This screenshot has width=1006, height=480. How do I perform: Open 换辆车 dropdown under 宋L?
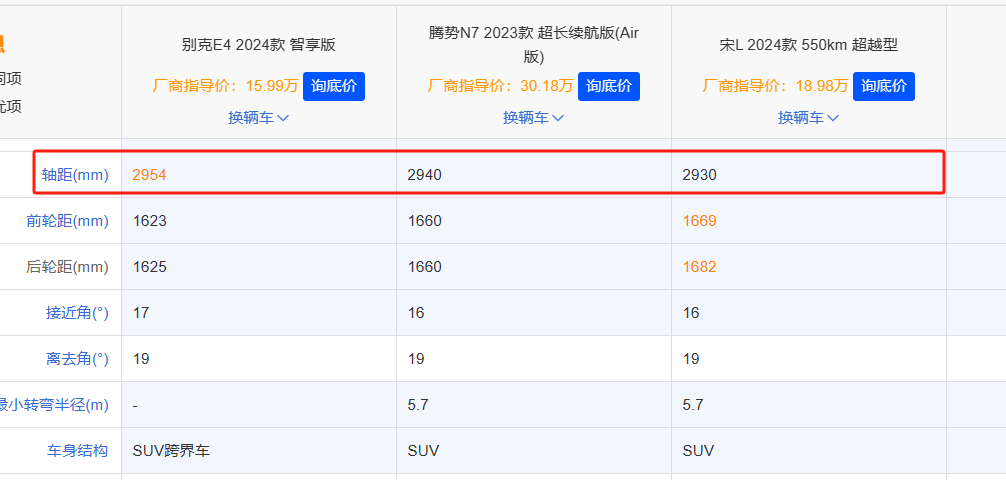pos(808,118)
